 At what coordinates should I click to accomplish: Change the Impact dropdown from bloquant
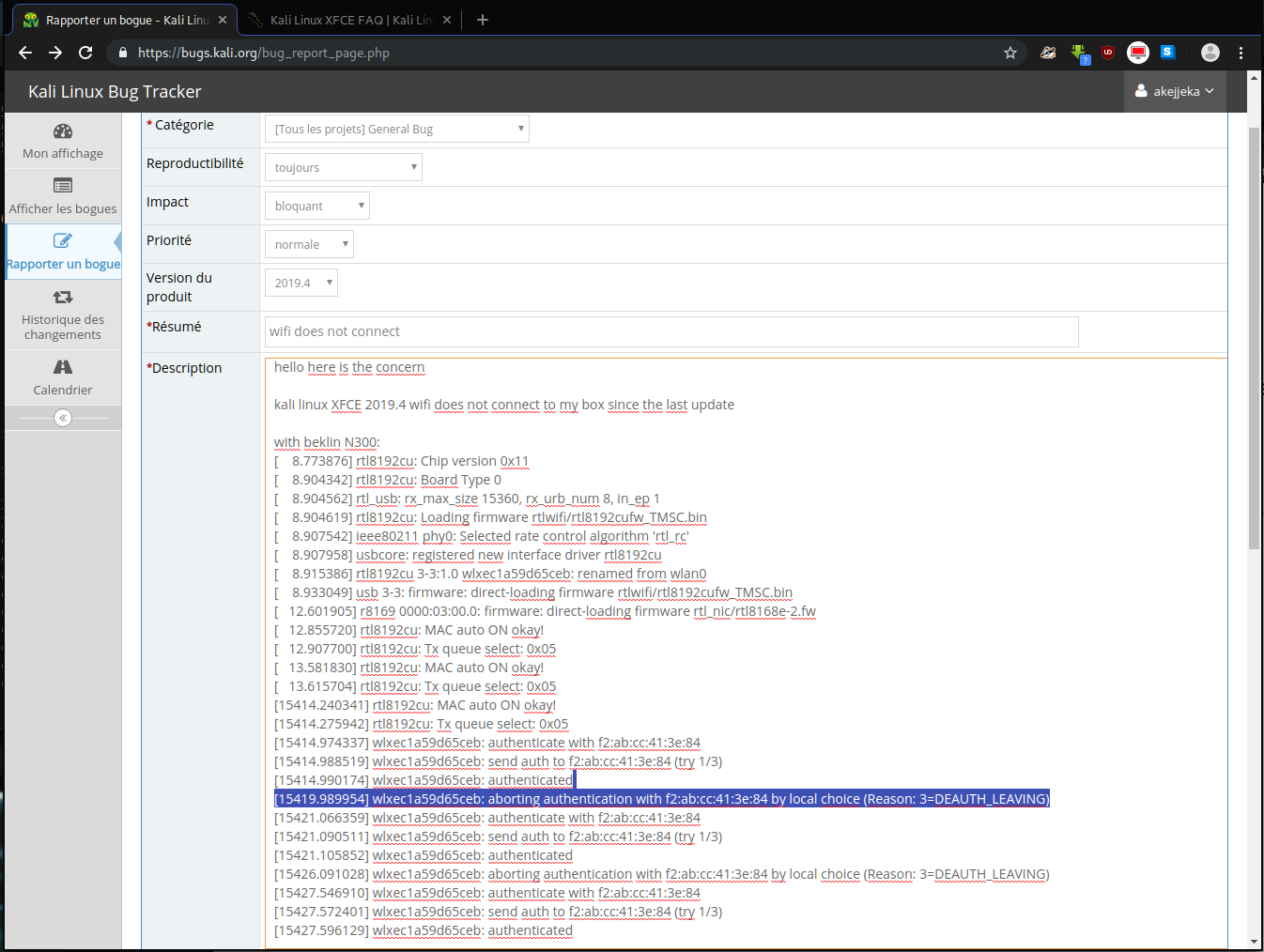click(x=317, y=206)
